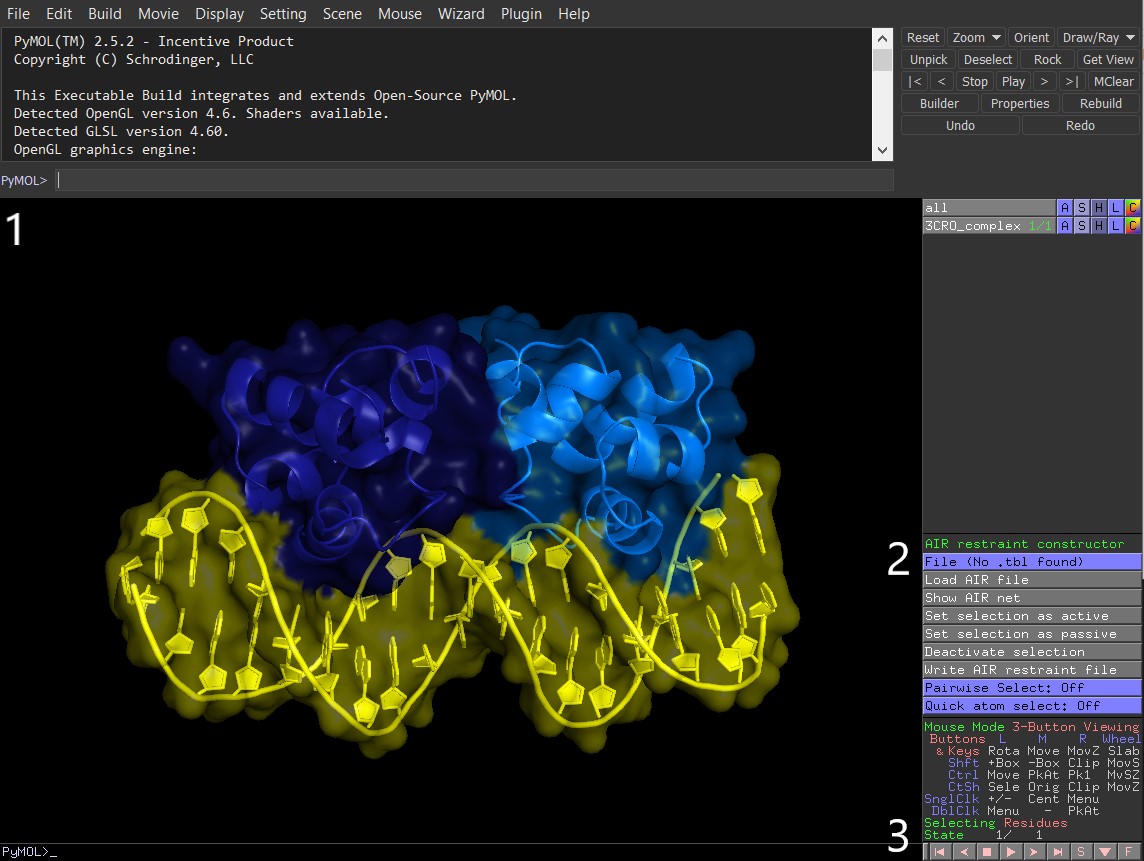Click Set selection as passive
This screenshot has height=861, width=1144.
(1032, 634)
